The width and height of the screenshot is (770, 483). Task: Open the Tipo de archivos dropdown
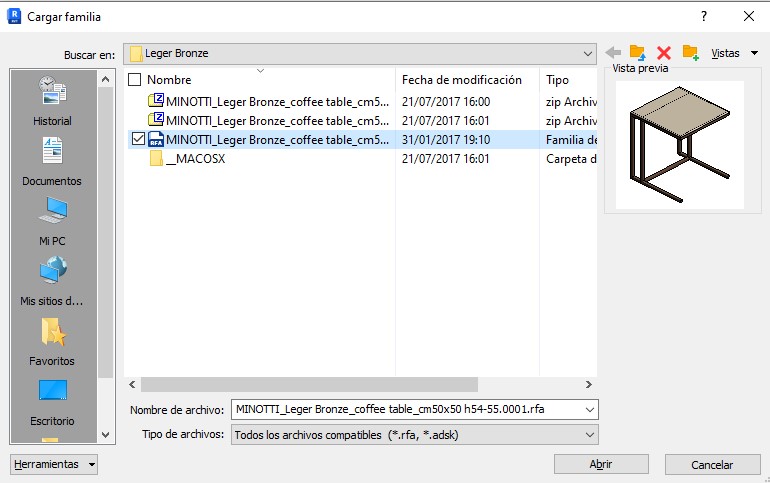tap(588, 435)
